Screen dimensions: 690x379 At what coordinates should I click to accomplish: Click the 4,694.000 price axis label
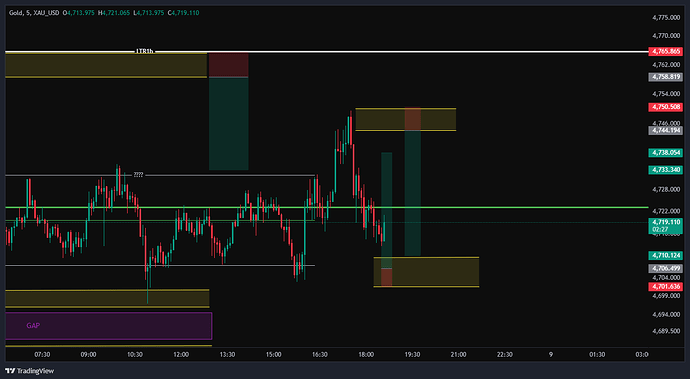666,314
